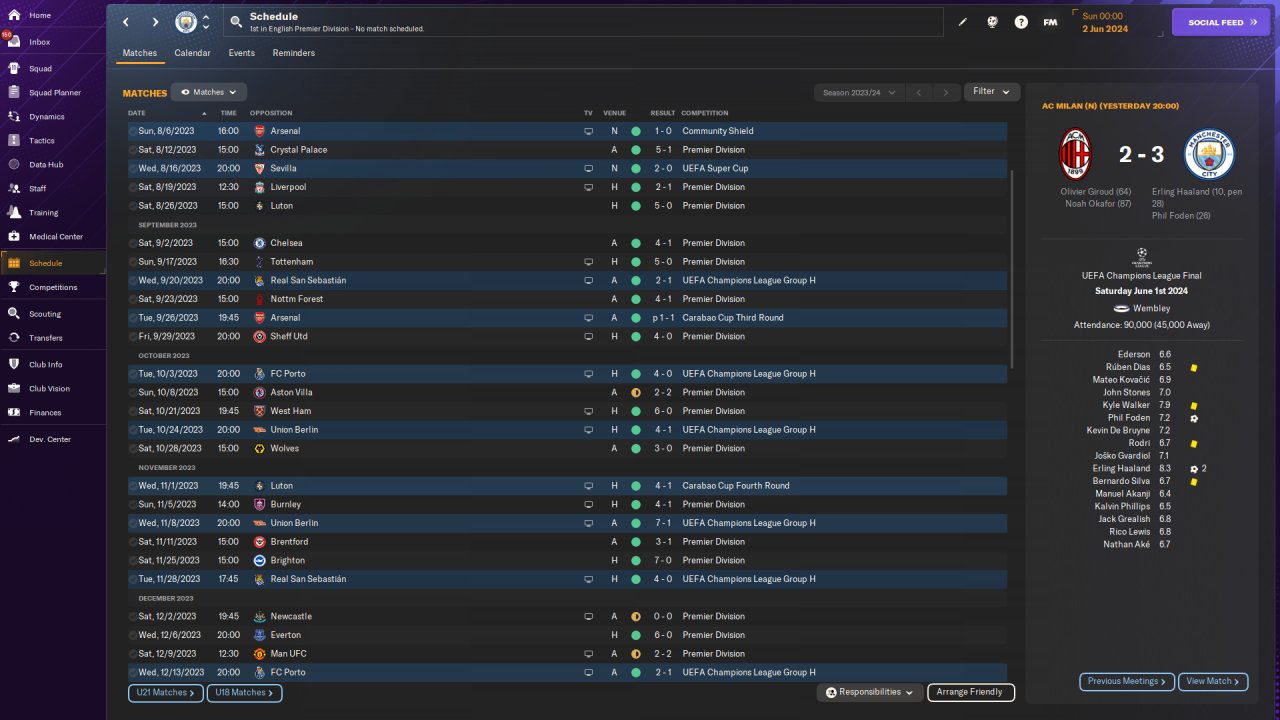Open the Medical Center icon

[15, 237]
